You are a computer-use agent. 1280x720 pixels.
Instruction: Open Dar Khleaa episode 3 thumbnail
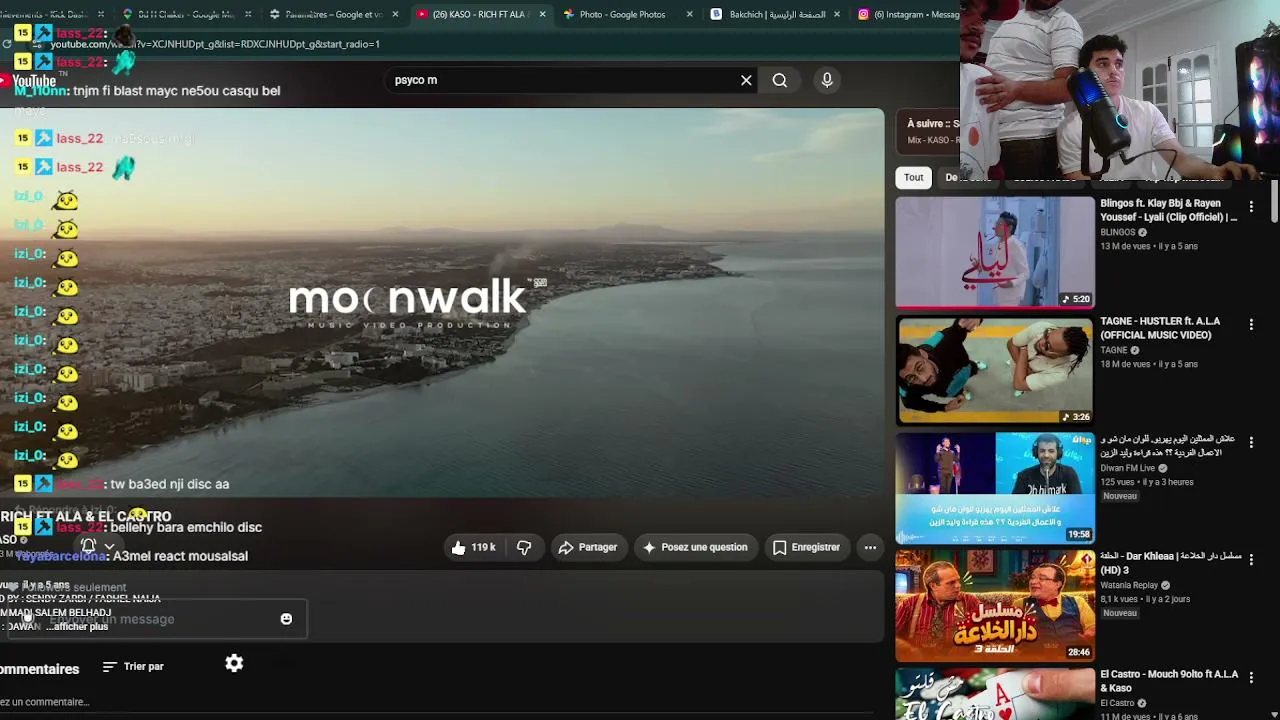(x=995, y=605)
